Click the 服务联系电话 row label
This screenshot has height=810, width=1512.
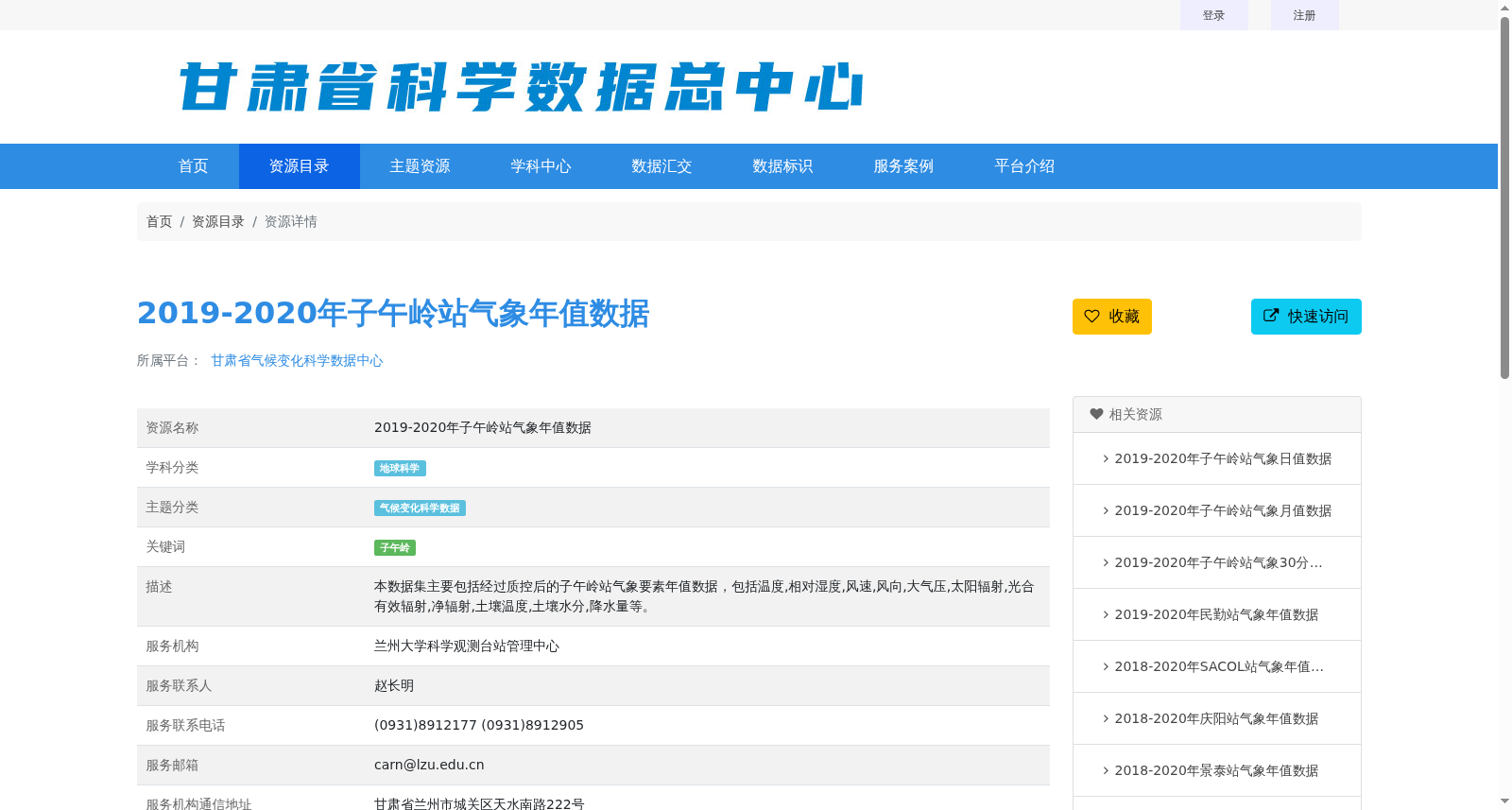[x=185, y=725]
